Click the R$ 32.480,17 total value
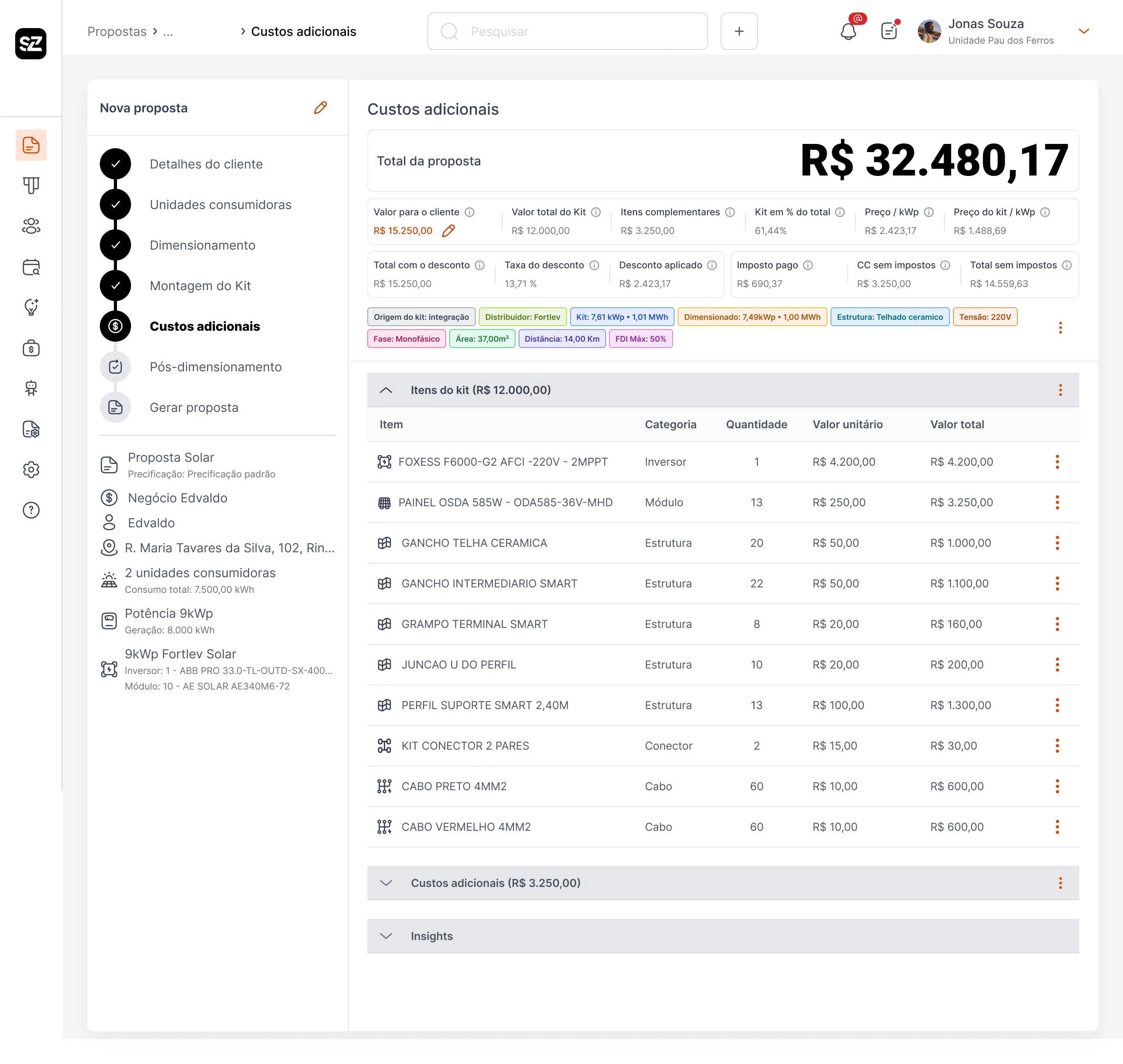Screen dimensions: 1123x1064 (934, 161)
